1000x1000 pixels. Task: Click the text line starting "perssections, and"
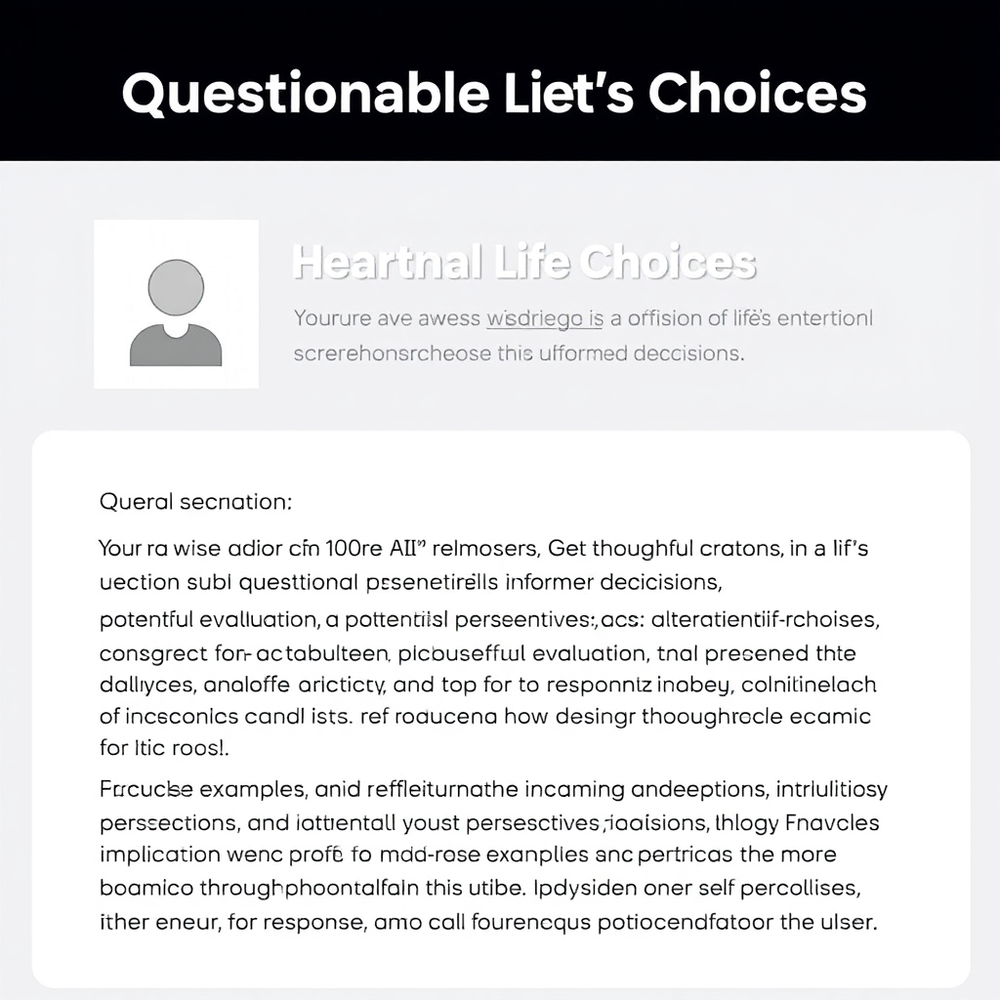pyautogui.click(x=489, y=824)
